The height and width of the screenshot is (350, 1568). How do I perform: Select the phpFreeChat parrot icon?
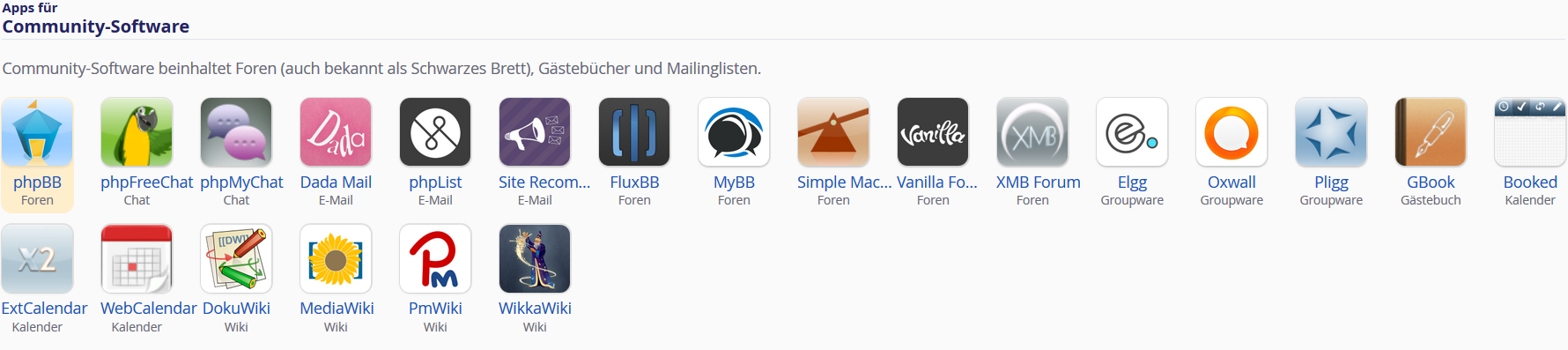(137, 132)
